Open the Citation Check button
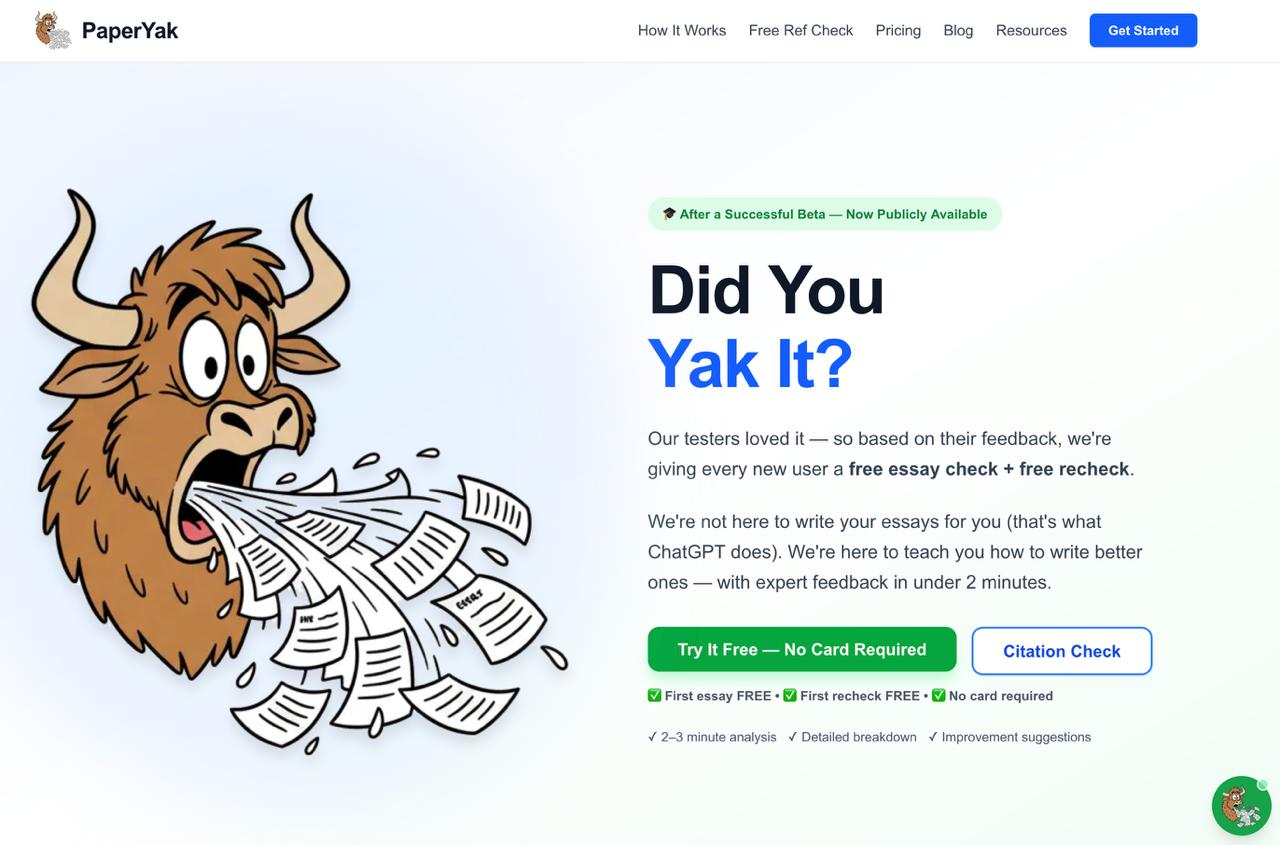This screenshot has width=1280, height=845. click(x=1062, y=651)
